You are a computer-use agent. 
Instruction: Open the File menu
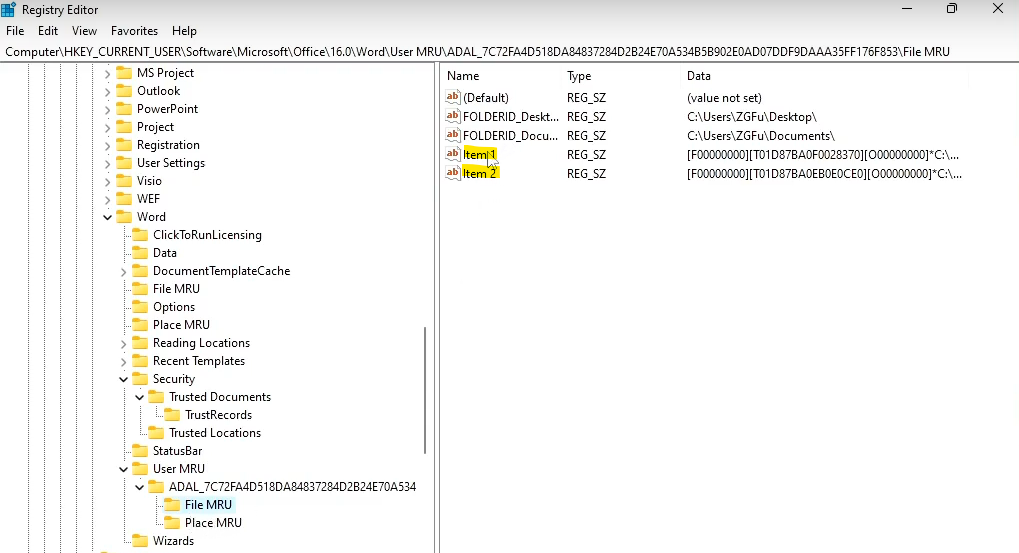pos(15,31)
